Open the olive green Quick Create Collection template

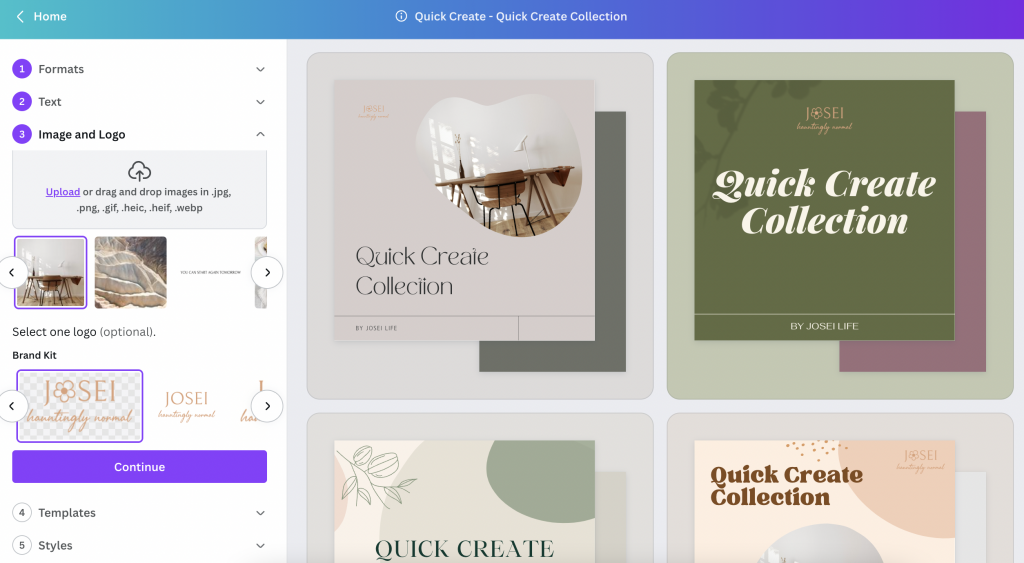pos(840,225)
